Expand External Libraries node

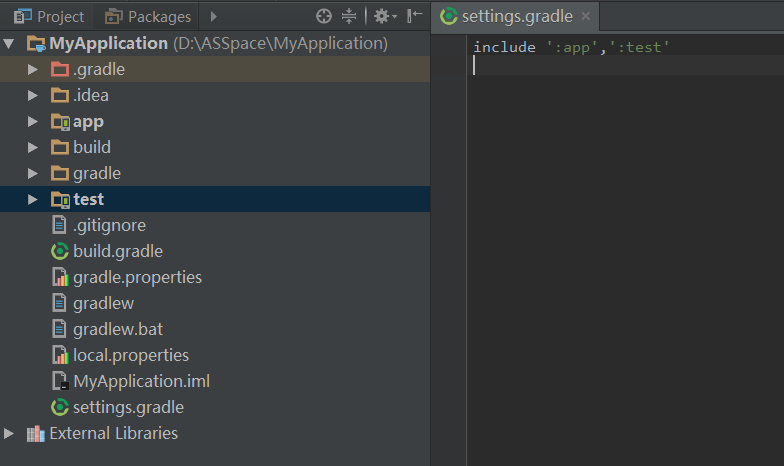pyautogui.click(x=10, y=433)
